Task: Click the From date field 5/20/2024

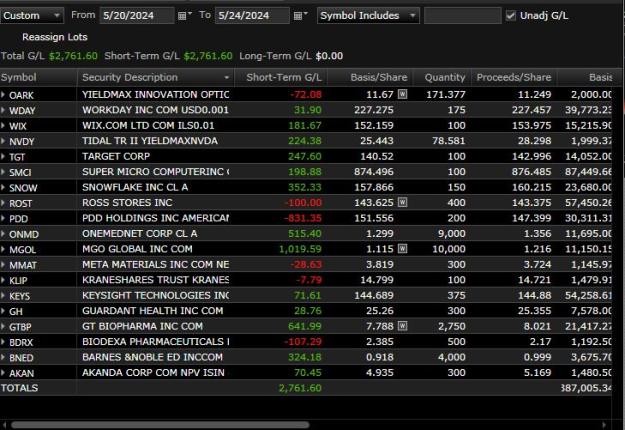Action: coord(137,16)
